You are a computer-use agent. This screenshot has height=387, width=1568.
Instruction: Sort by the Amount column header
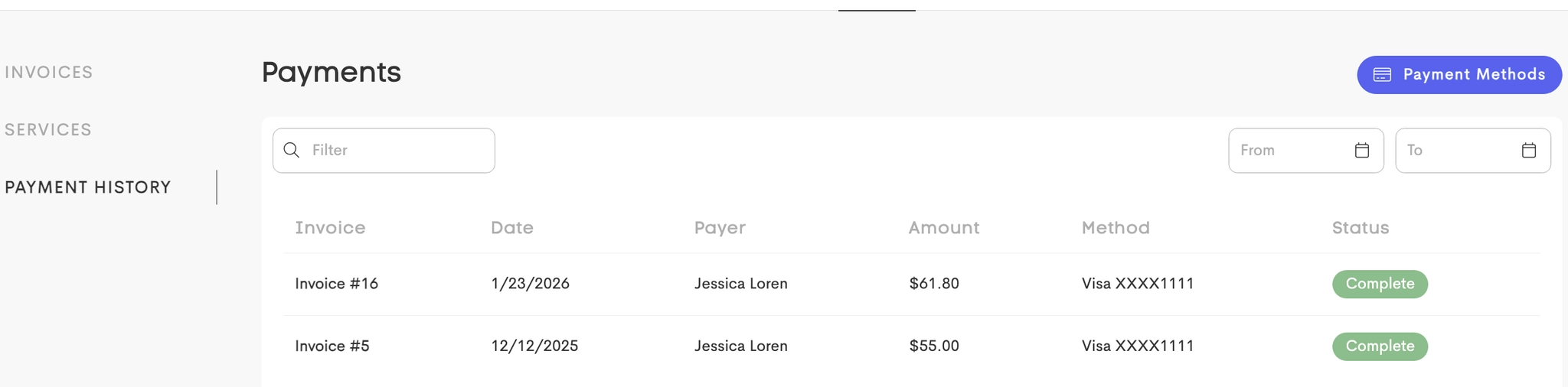(943, 228)
